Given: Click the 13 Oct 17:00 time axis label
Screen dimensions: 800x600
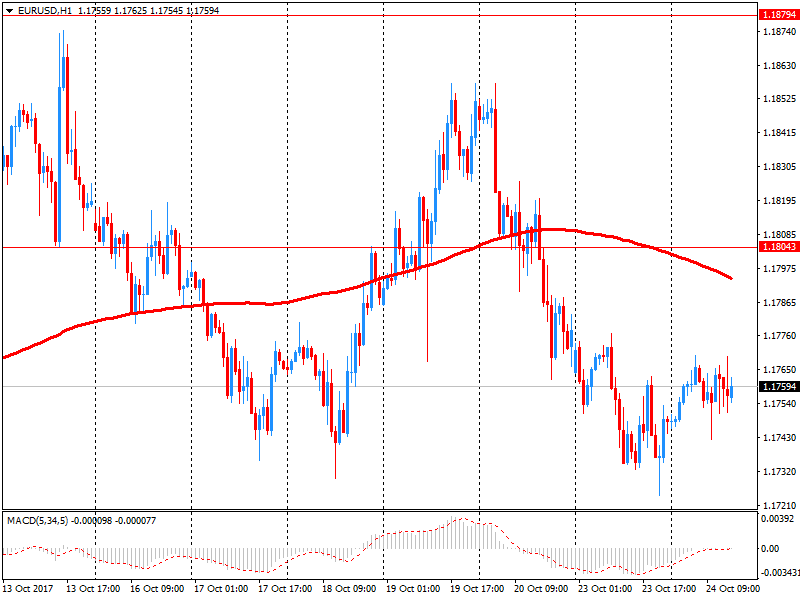Looking at the screenshot, I should click(x=93, y=589).
